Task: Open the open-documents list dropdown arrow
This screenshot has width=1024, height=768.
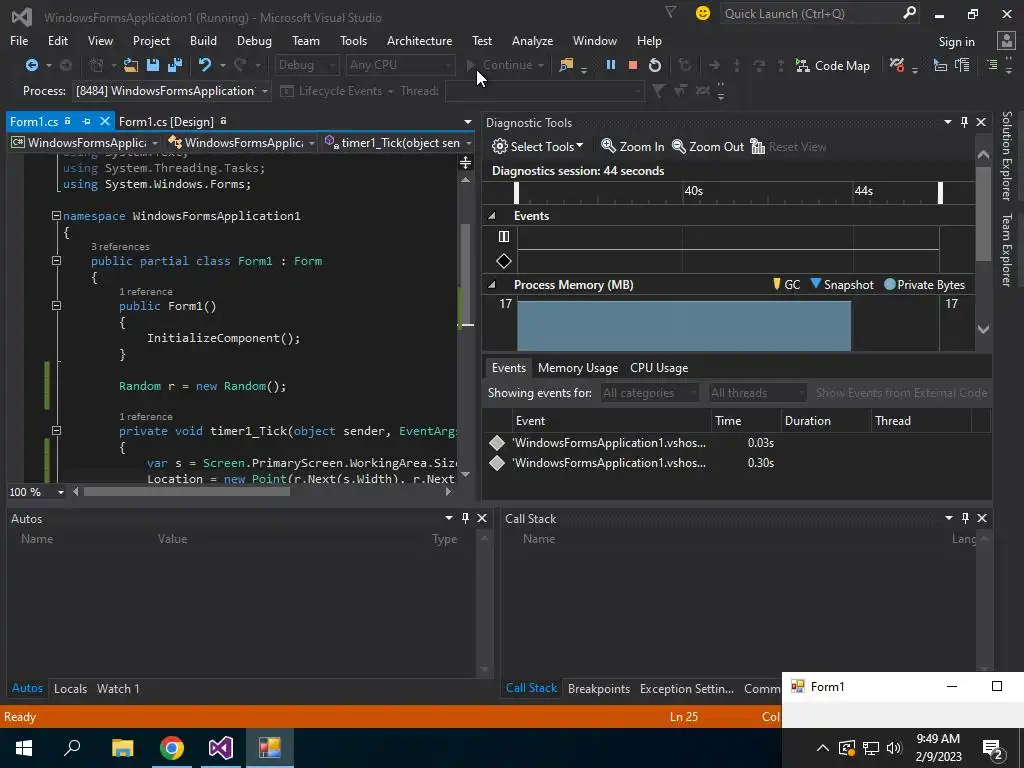Action: [x=468, y=122]
